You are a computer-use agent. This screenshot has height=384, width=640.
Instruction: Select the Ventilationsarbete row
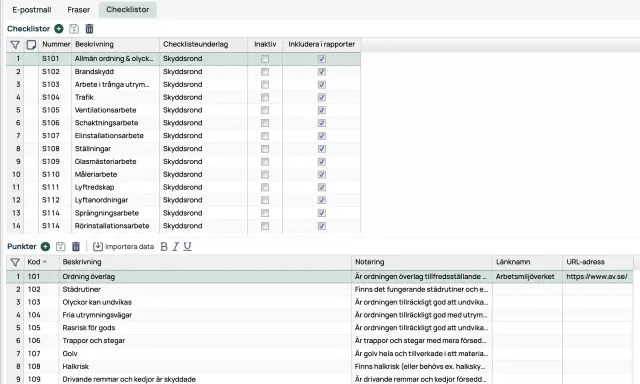click(183, 110)
